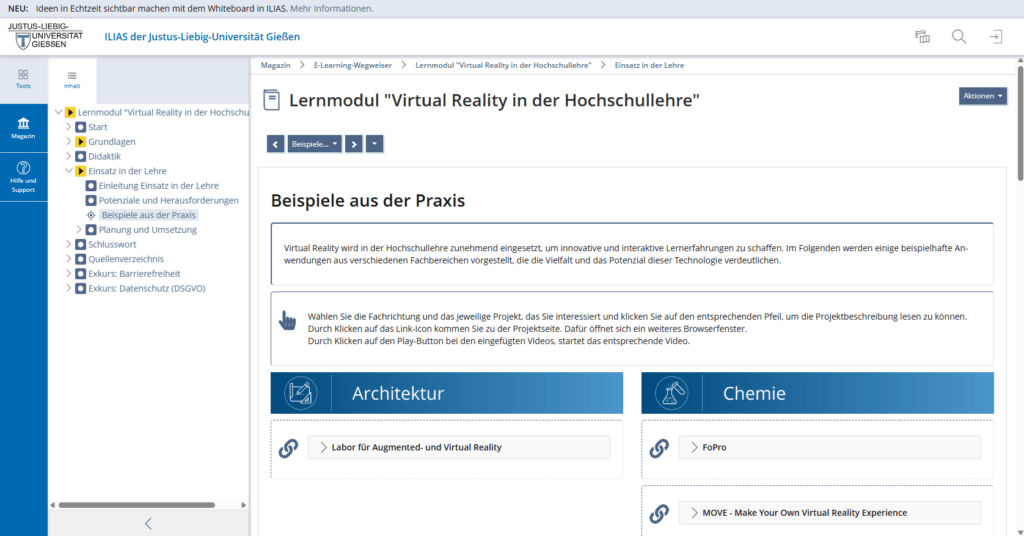Click link icon beside Labor für Augmented

click(x=288, y=448)
